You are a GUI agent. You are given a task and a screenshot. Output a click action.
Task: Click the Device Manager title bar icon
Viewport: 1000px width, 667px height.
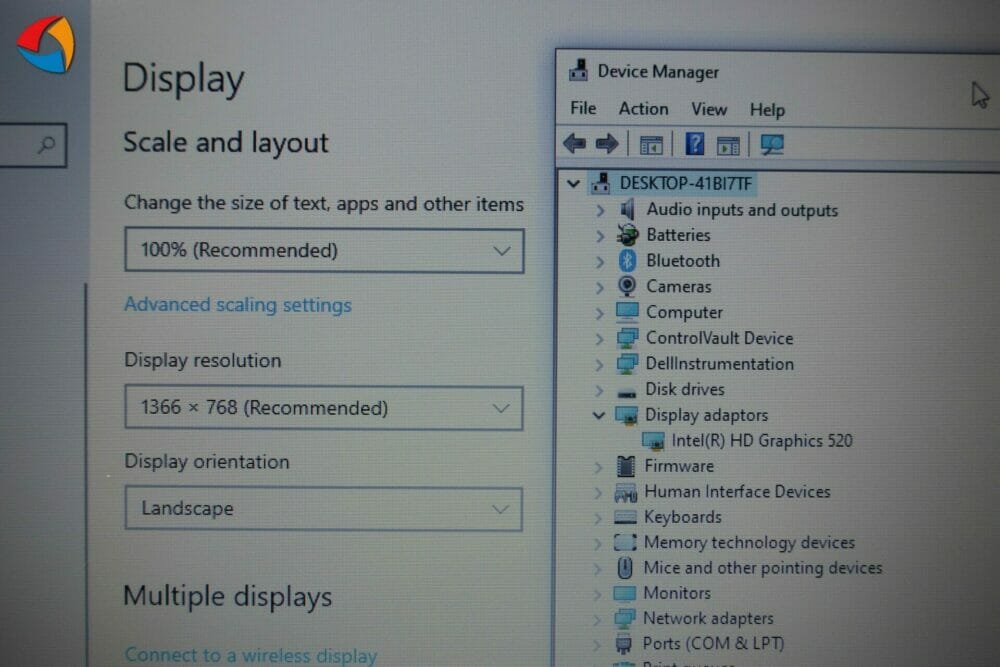pos(578,70)
